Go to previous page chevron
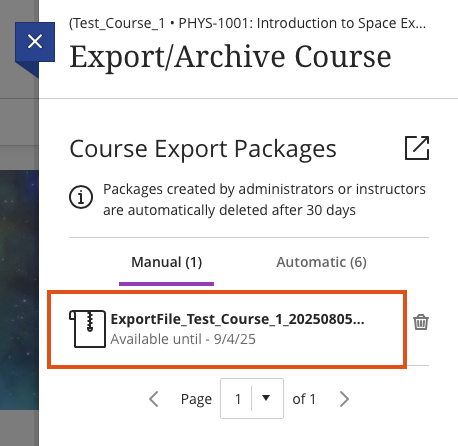Viewport: 458px width, 446px height. pos(154,399)
